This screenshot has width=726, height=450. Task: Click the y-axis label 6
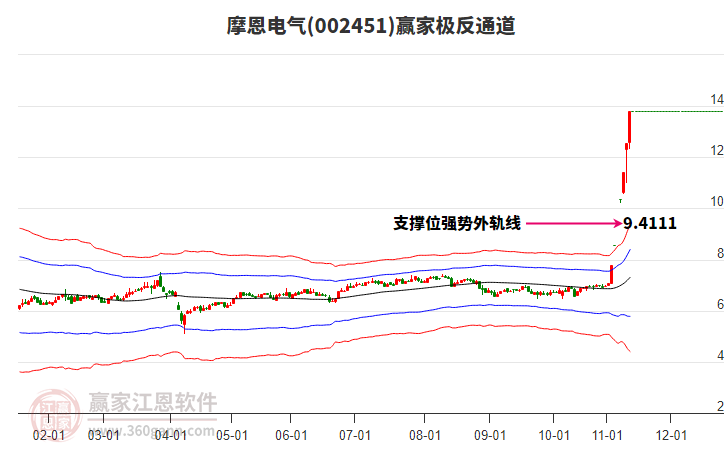click(x=720, y=304)
